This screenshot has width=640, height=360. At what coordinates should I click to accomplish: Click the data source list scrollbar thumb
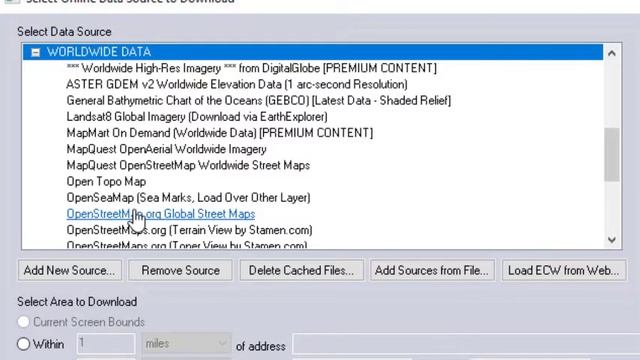tap(611, 154)
